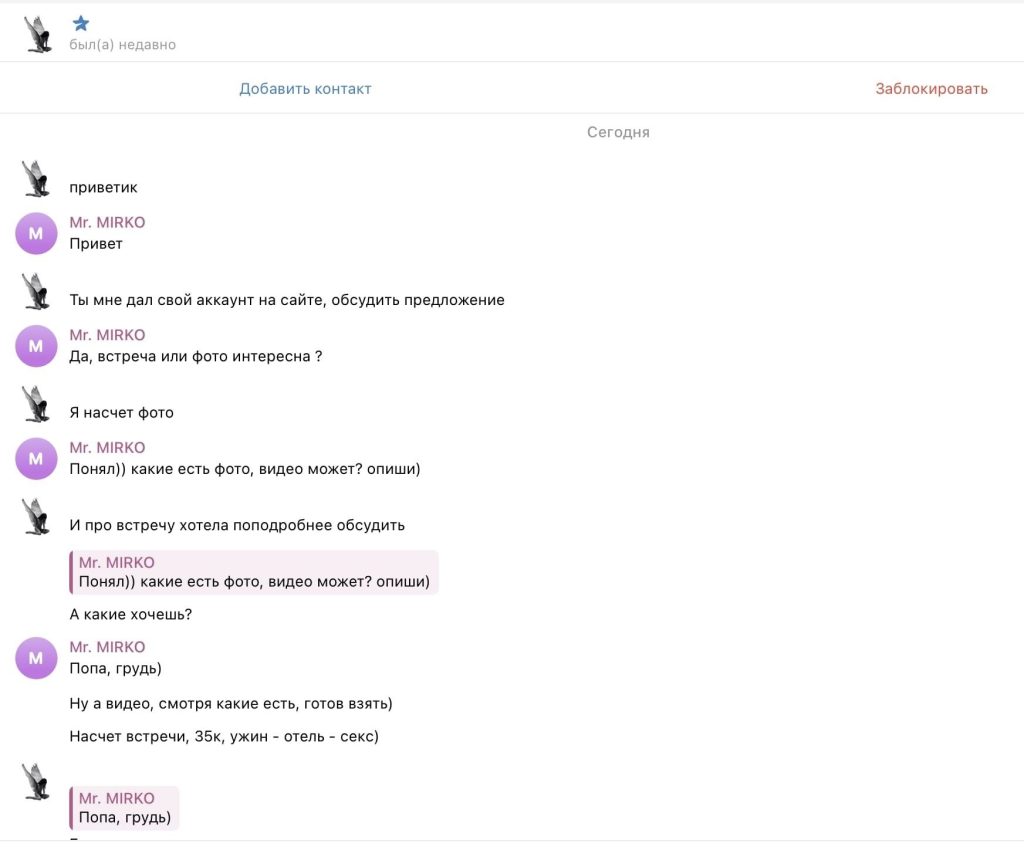Image resolution: width=1024 pixels, height=847 pixels.
Task: Click the Сегодня date separator
Action: pos(618,132)
